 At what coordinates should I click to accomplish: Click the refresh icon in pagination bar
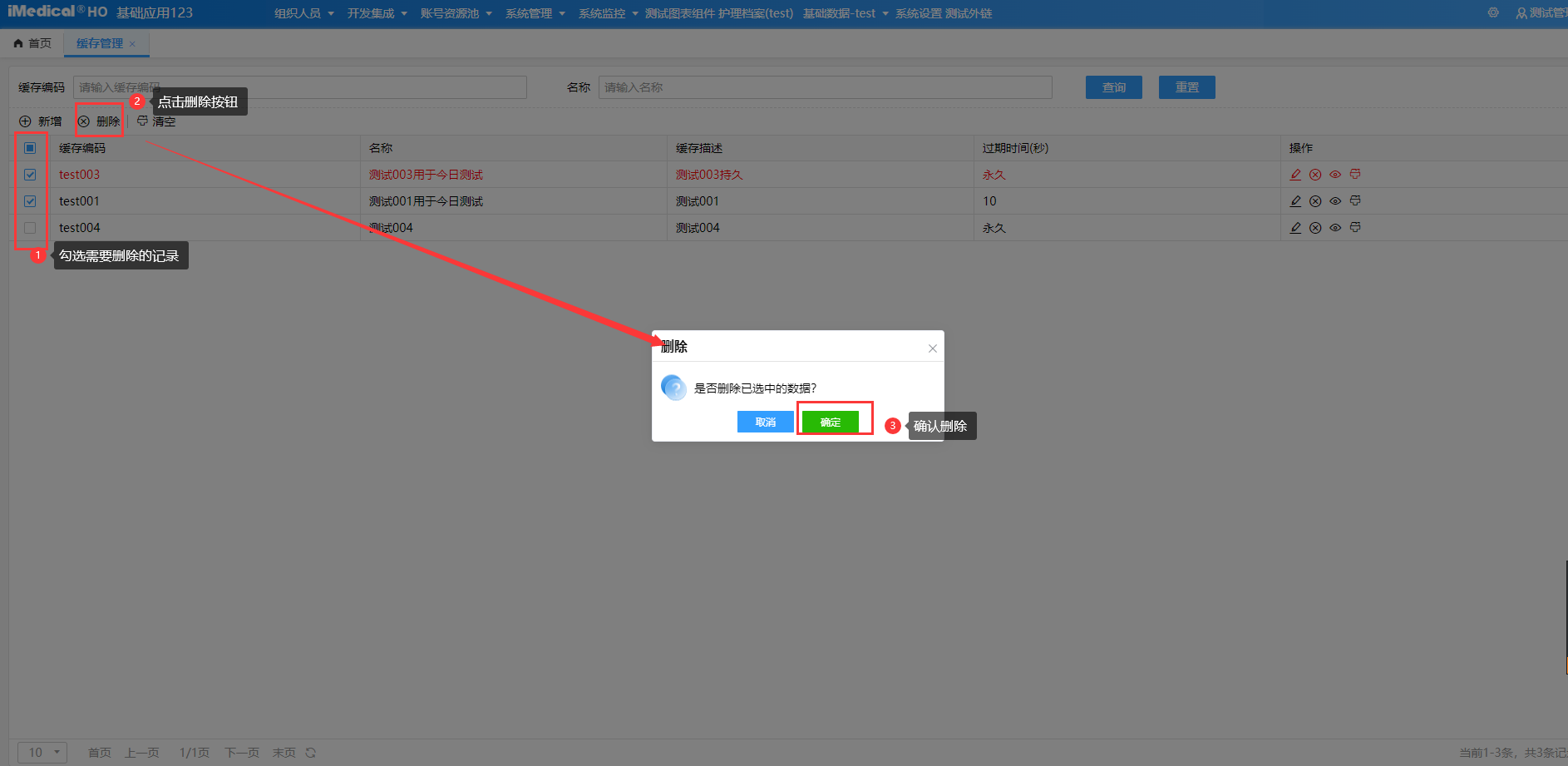click(x=311, y=753)
